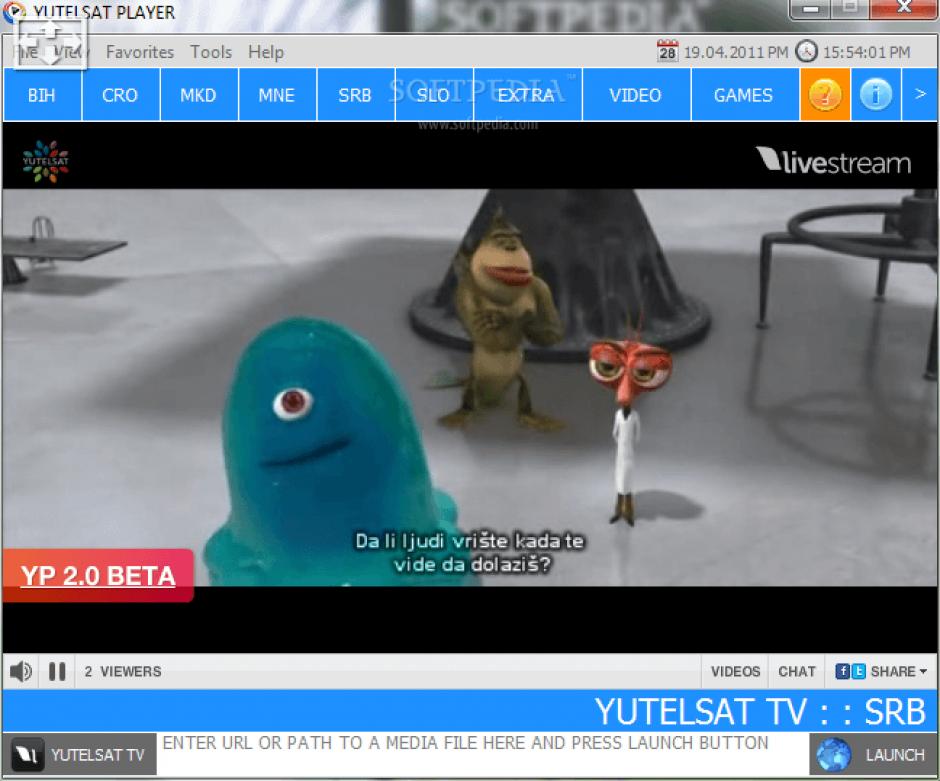Select the MKD channel tab
This screenshot has height=781, width=940.
point(199,95)
